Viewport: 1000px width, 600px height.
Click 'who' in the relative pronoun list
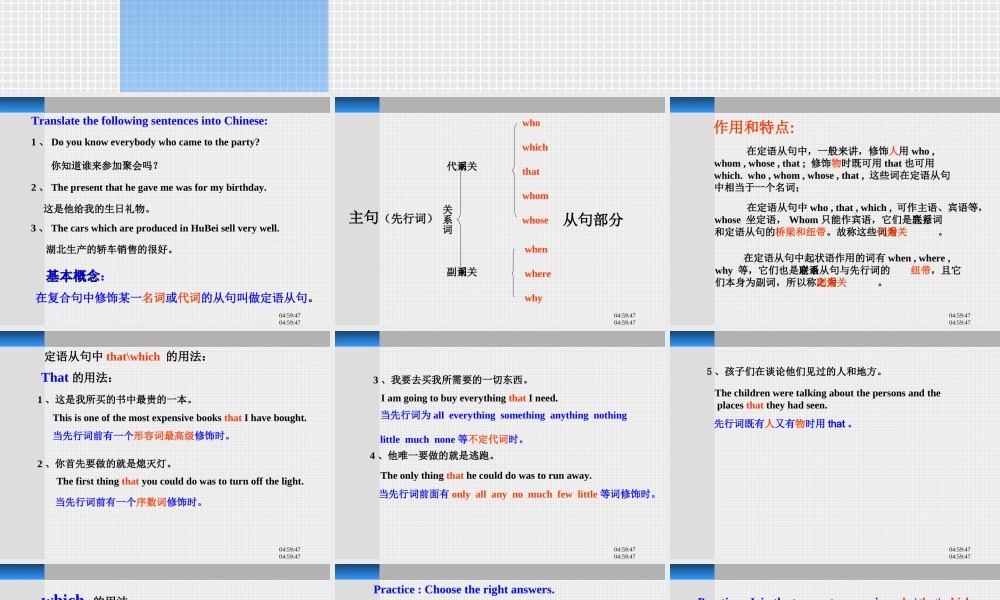click(x=531, y=123)
